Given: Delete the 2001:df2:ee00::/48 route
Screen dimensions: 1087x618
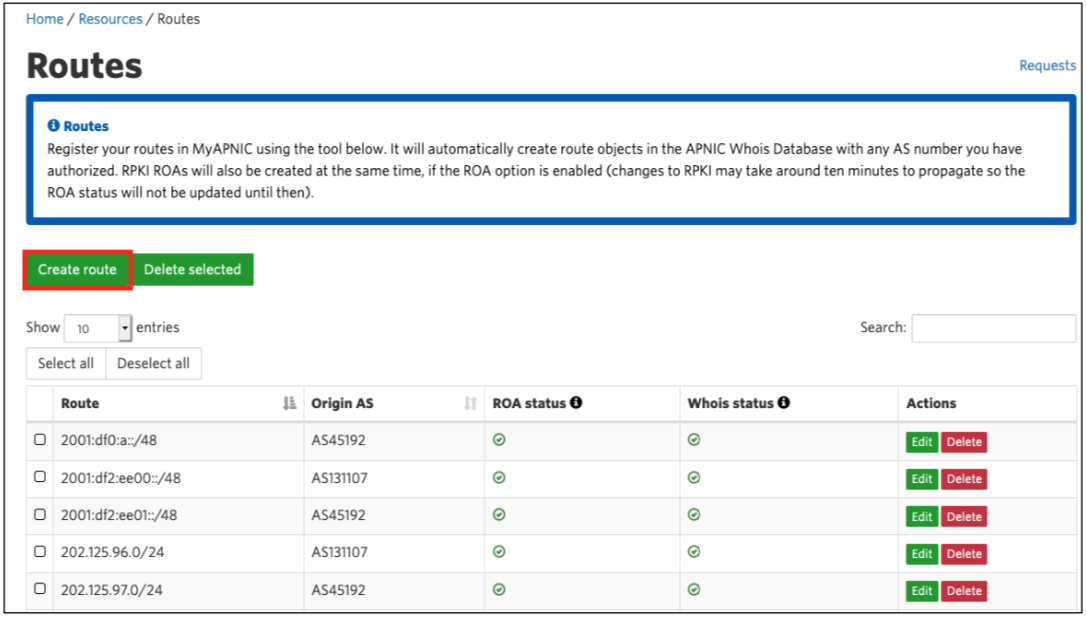Looking at the screenshot, I should (964, 479).
